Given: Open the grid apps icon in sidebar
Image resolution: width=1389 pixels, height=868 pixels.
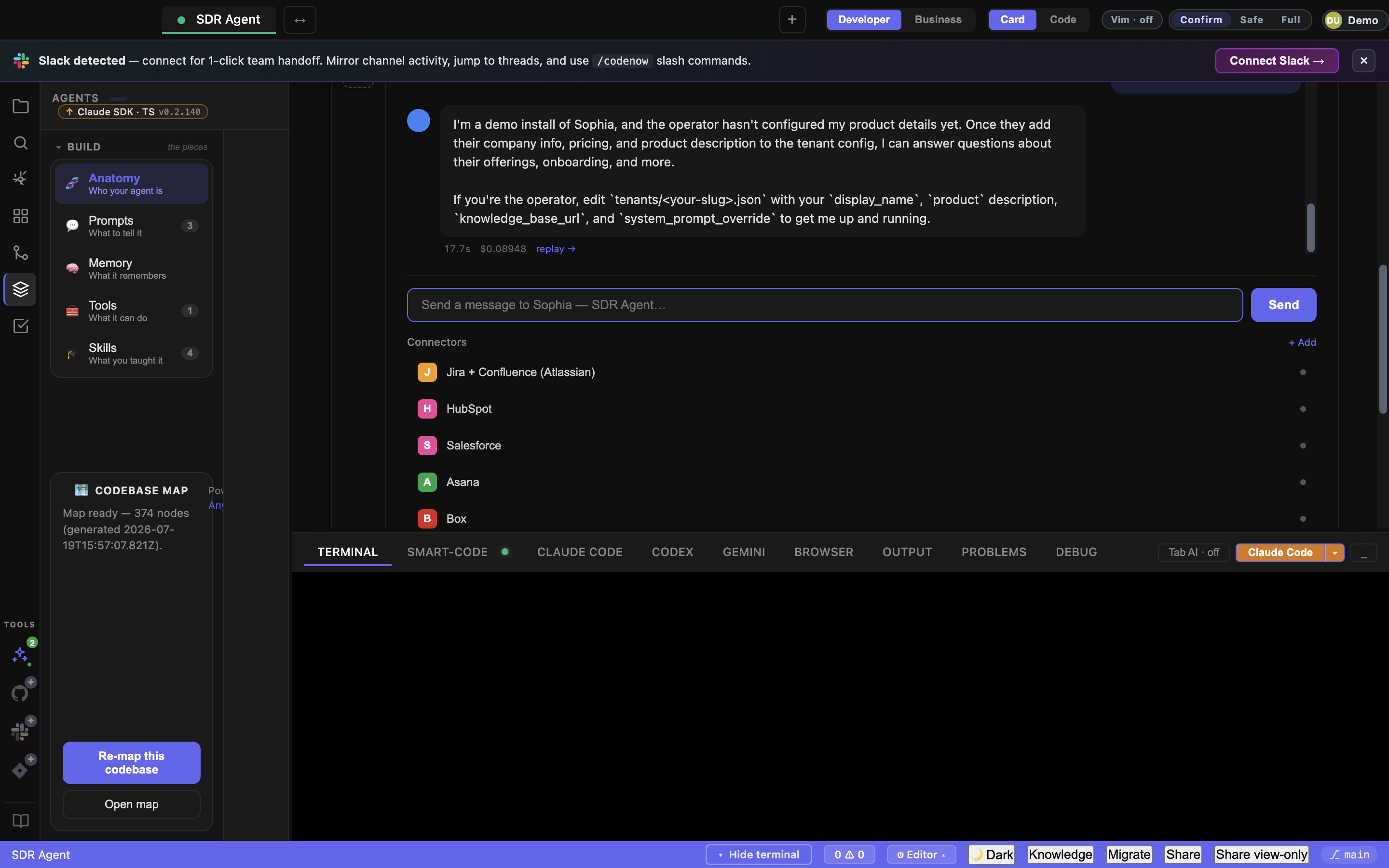Looking at the screenshot, I should 21,216.
